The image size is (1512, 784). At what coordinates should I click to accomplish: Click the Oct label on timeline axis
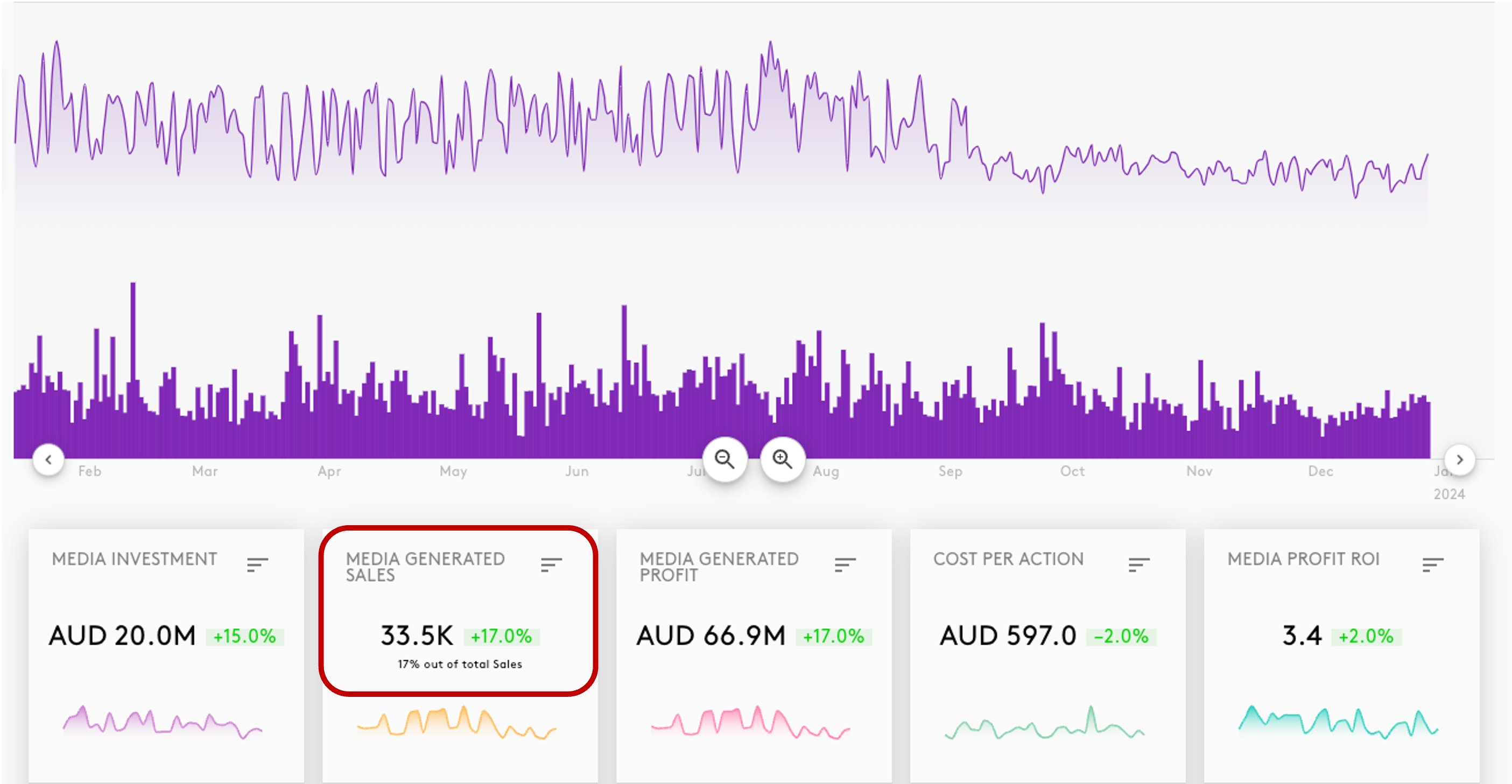[x=1072, y=471]
